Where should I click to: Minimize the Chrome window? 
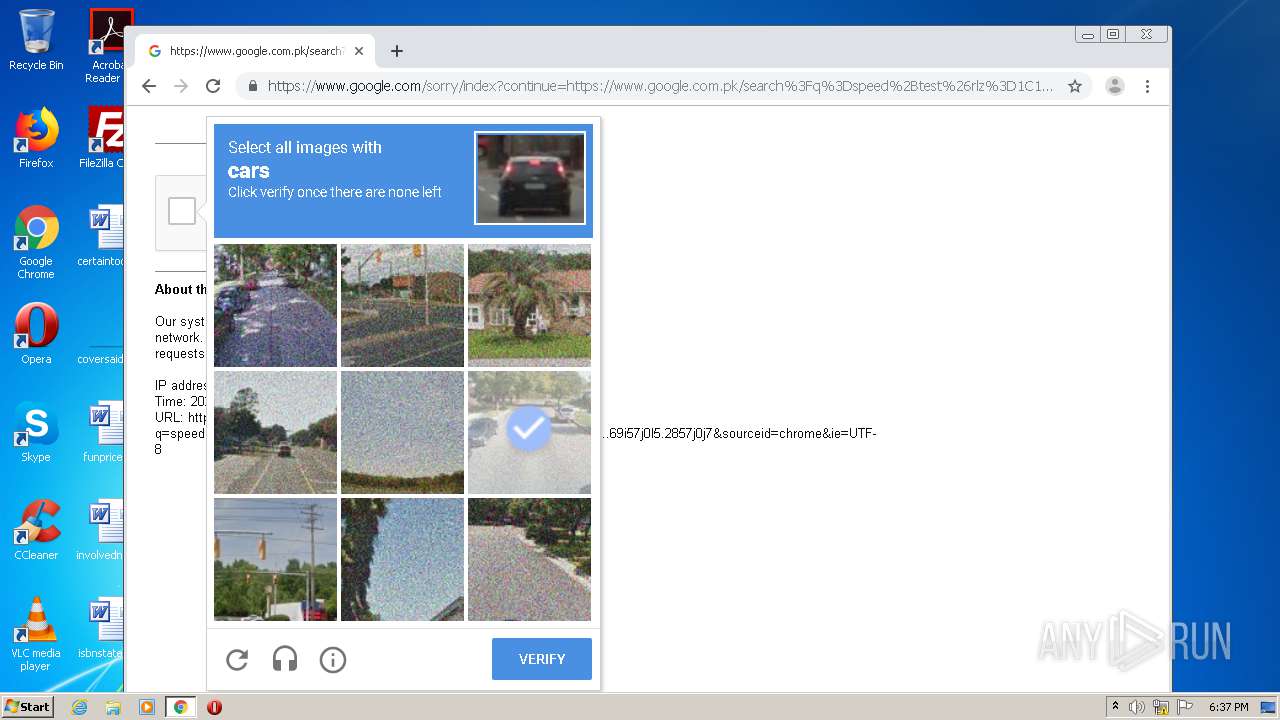[x=1088, y=34]
